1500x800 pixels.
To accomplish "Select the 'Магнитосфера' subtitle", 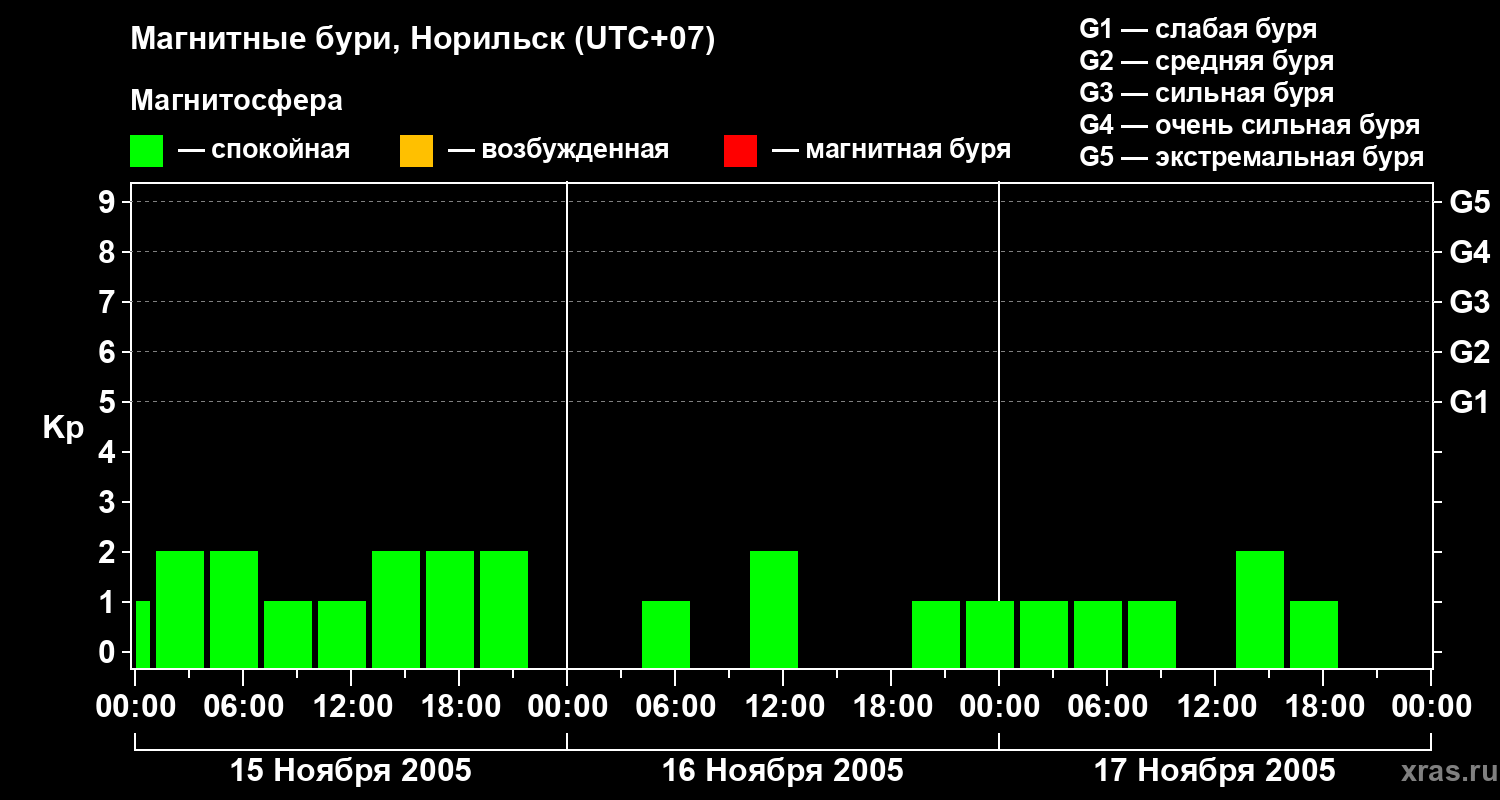I will (237, 101).
